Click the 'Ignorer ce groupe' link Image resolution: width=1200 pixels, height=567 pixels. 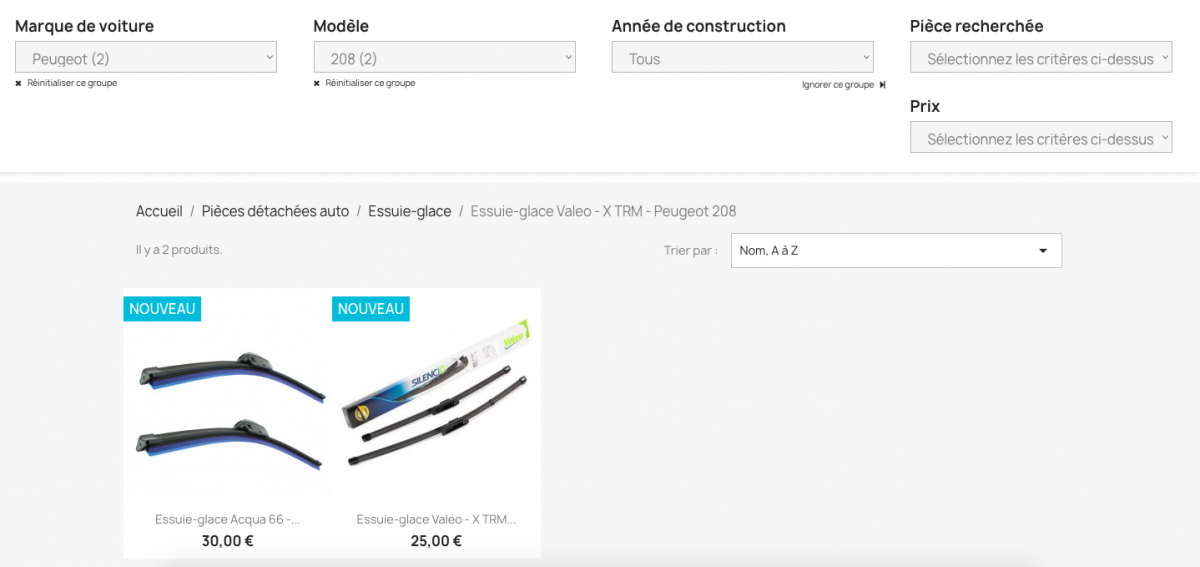[x=838, y=85]
